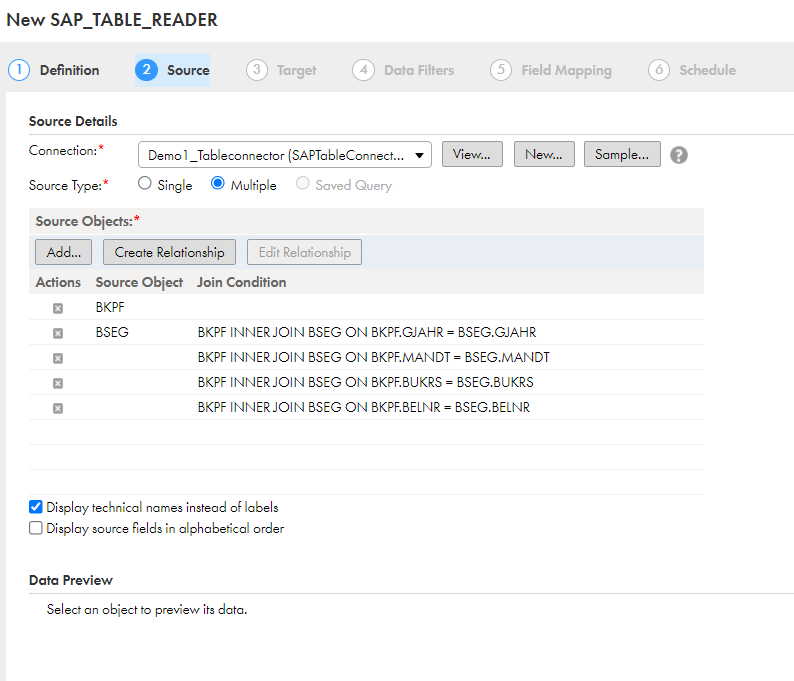Screen dimensions: 794x681
Task: Switch to the Target step
Action: coord(296,70)
